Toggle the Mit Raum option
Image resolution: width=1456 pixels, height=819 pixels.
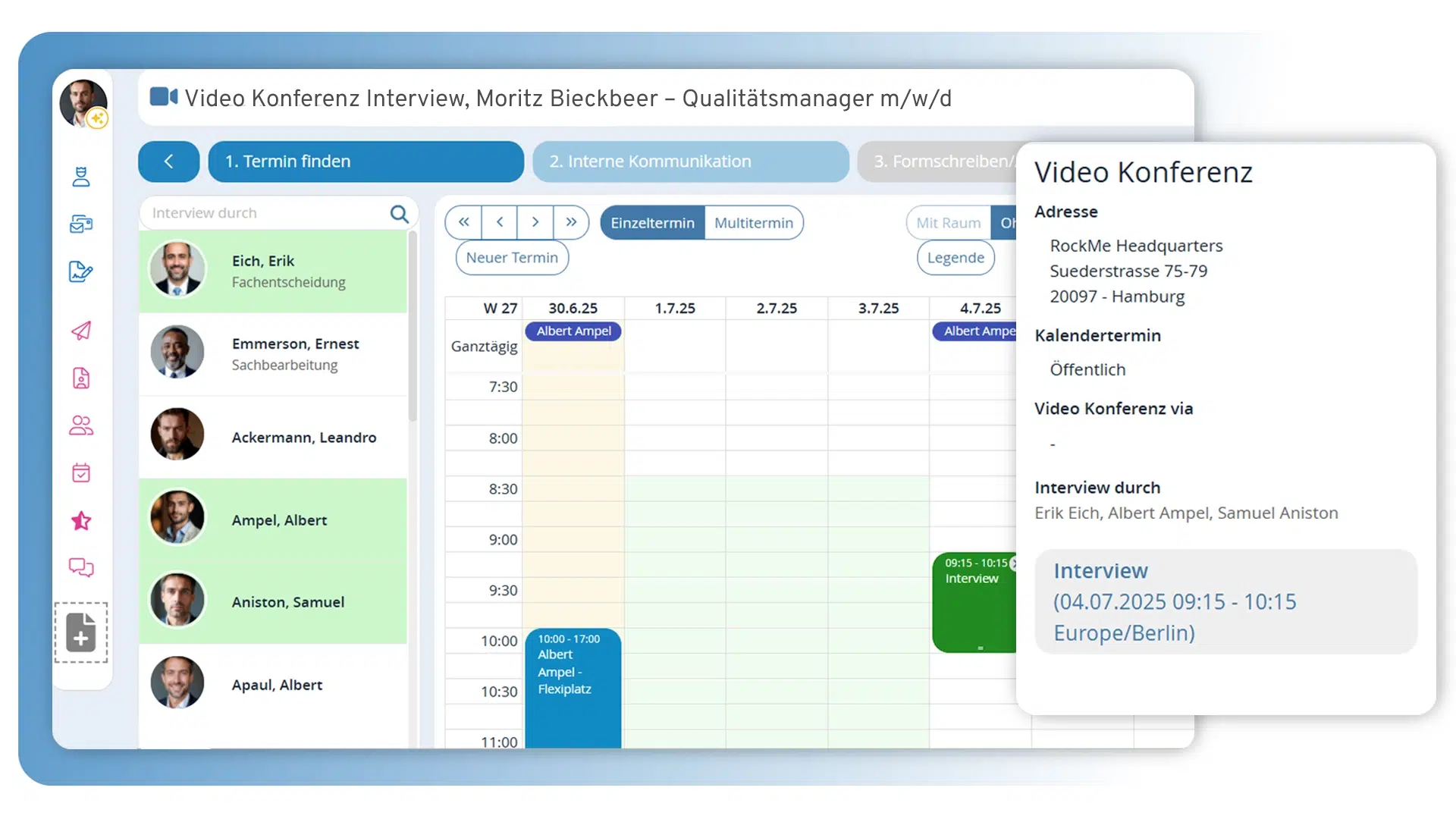coord(948,223)
